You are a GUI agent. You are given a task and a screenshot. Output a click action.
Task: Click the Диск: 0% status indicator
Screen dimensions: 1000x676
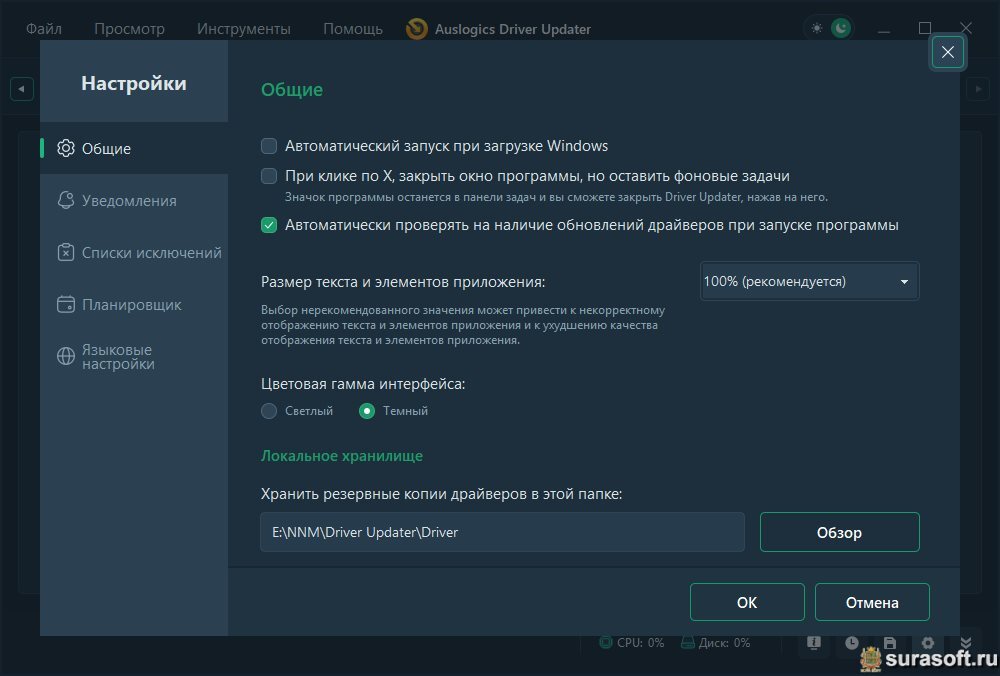[715, 643]
